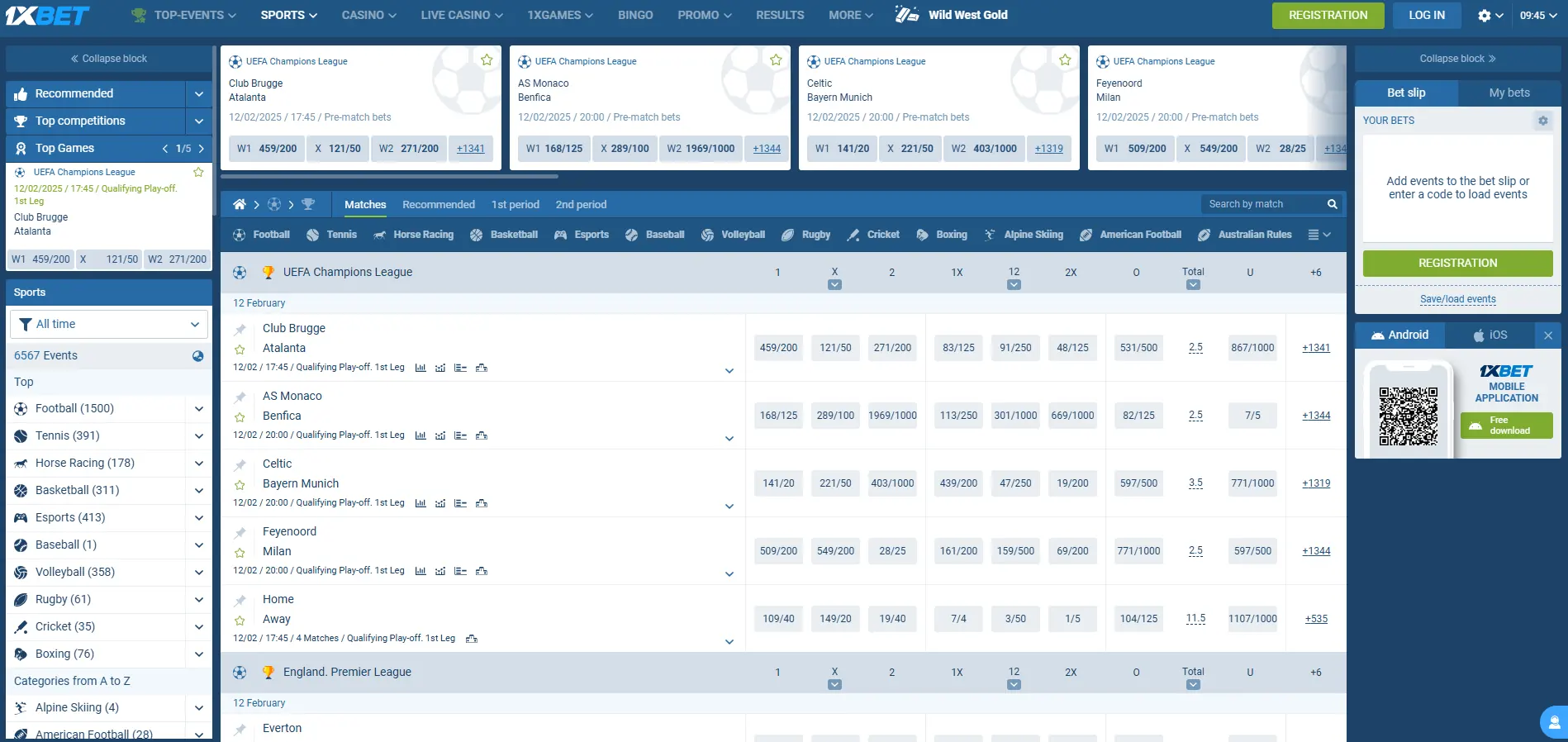Close the mobile app panel

point(1548,335)
